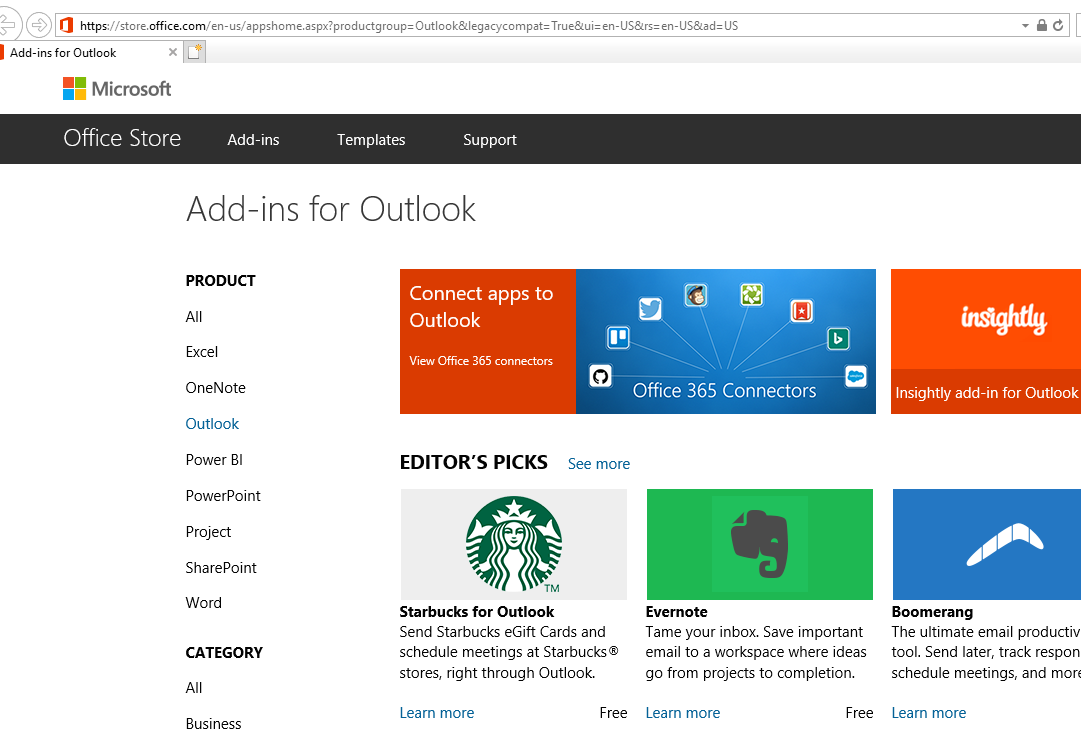Click Learn more under Starbucks for Outlook
This screenshot has width=1081, height=735.
[x=437, y=713]
